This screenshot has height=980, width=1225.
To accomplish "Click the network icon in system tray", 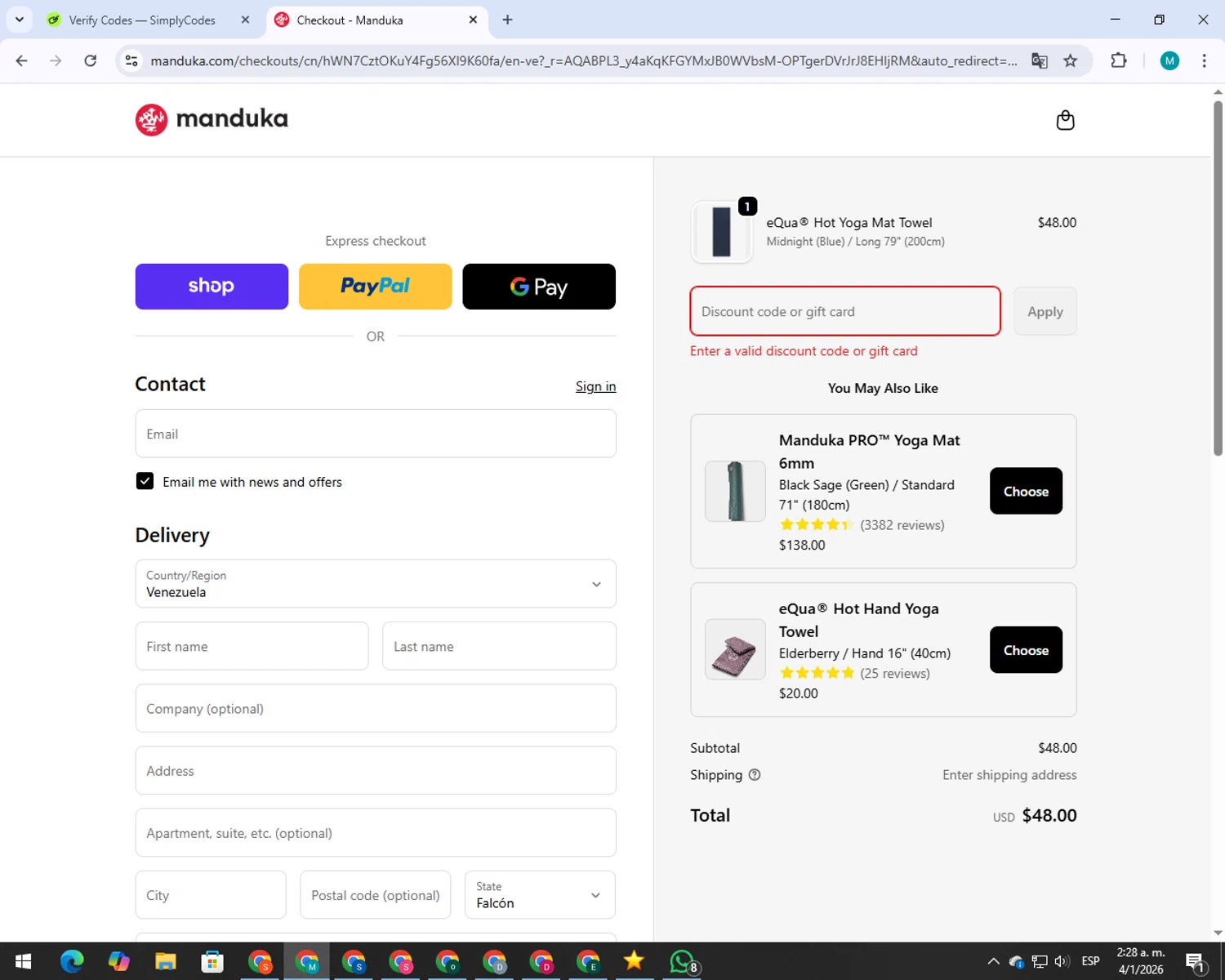I will 1040,961.
